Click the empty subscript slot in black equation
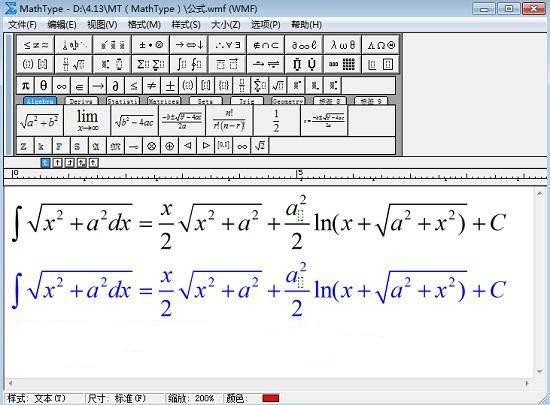 pyautogui.click(x=300, y=215)
